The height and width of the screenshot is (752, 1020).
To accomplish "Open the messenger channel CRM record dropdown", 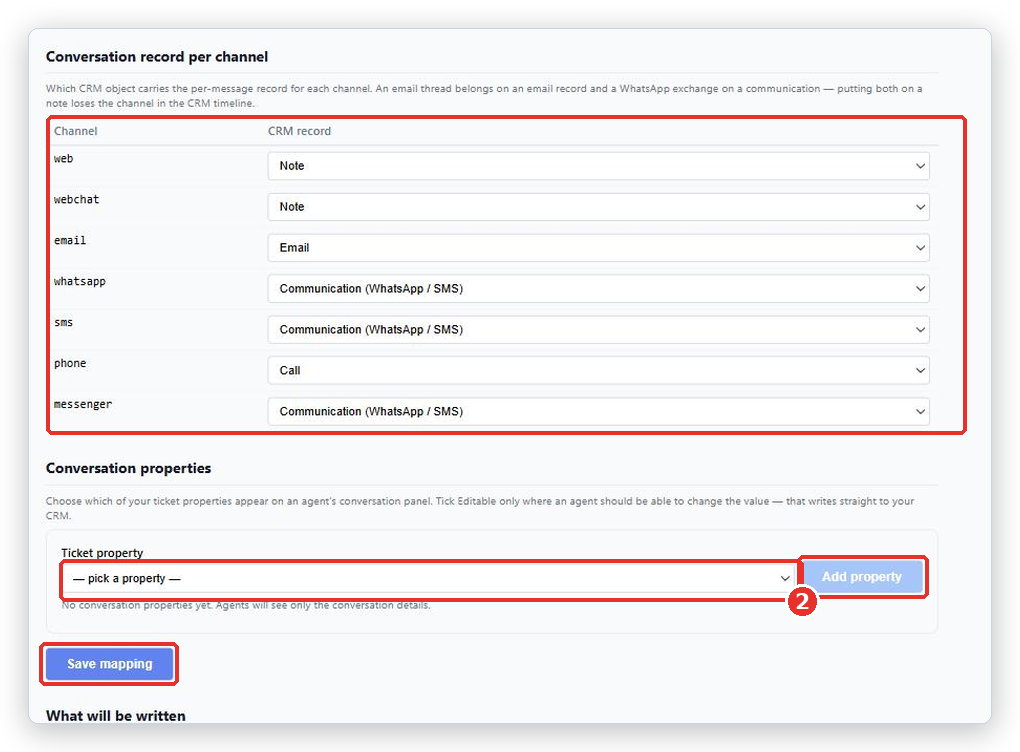I will pos(598,412).
